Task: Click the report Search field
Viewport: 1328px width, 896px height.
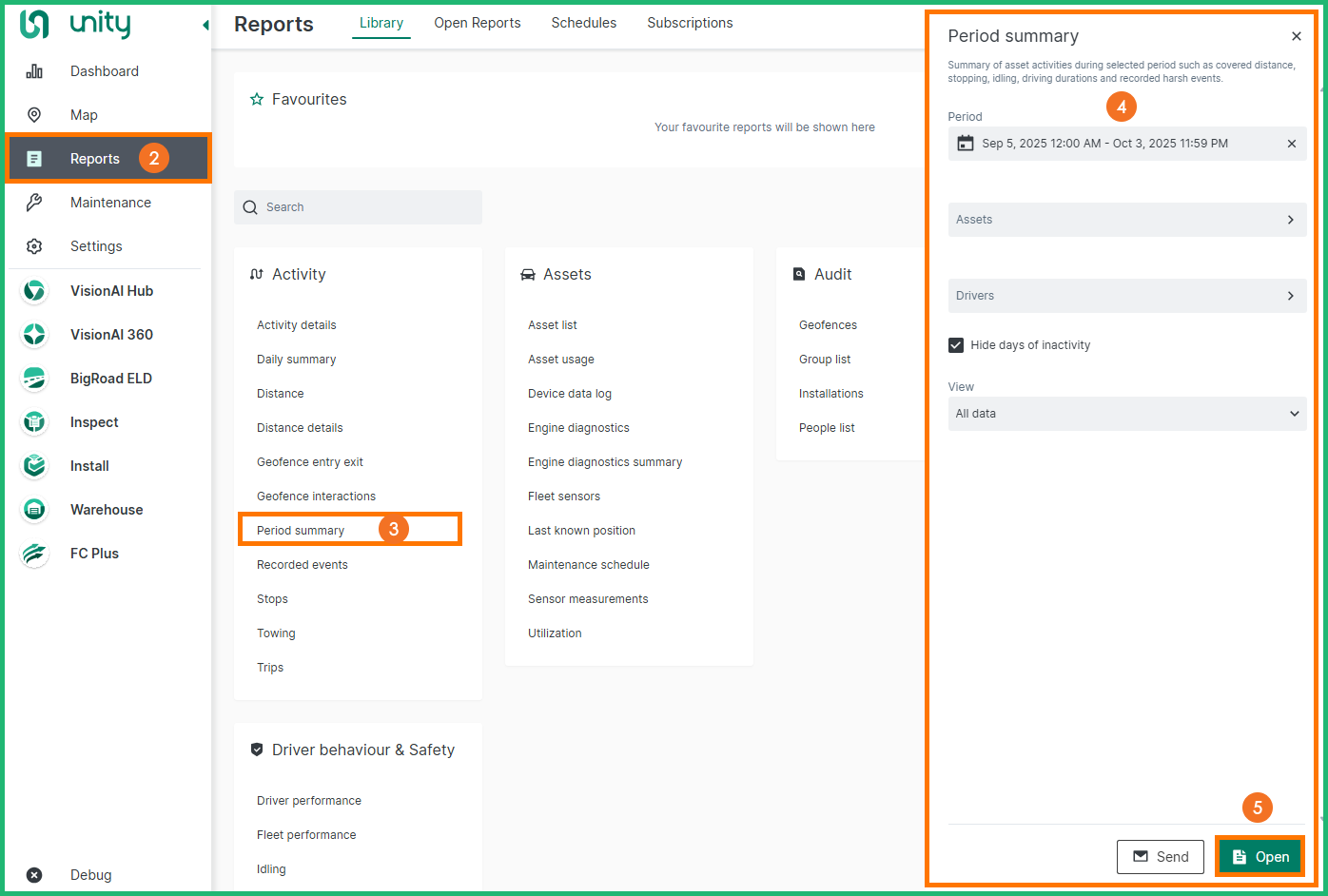Action: pos(358,207)
